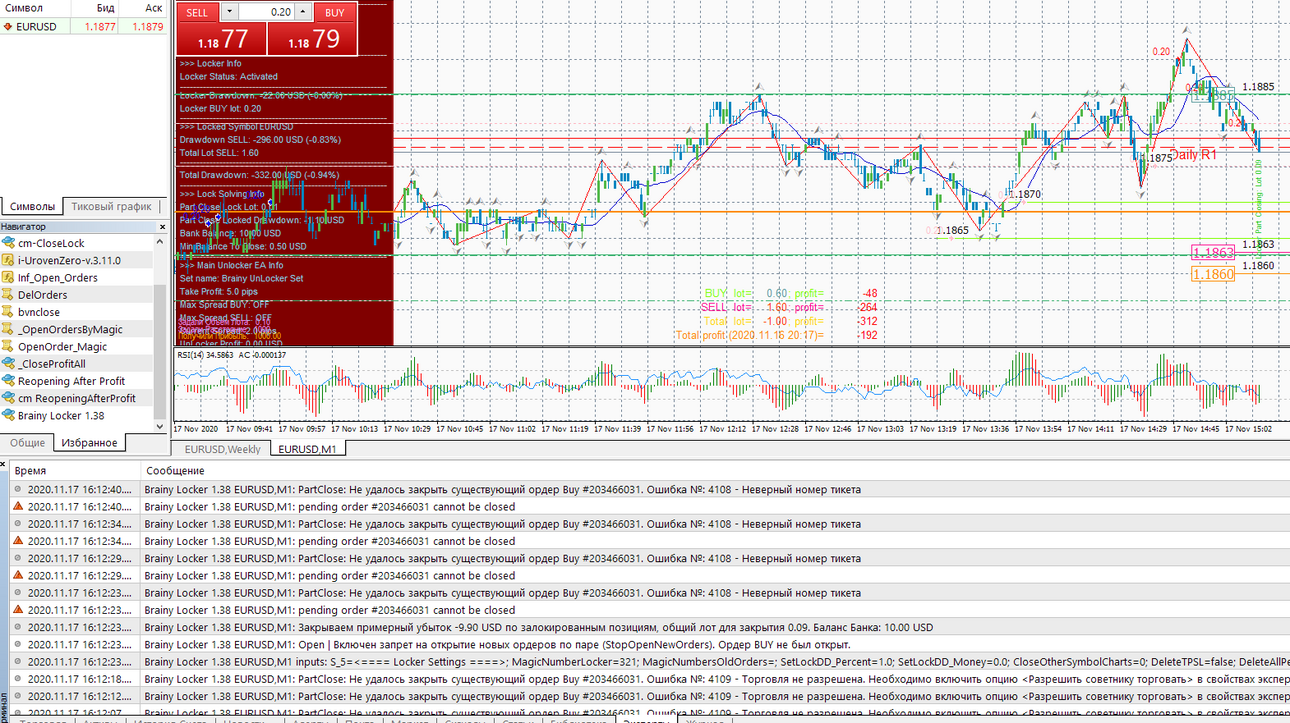
Task: Click the orange 1.1860 price label on chart
Action: (1213, 274)
